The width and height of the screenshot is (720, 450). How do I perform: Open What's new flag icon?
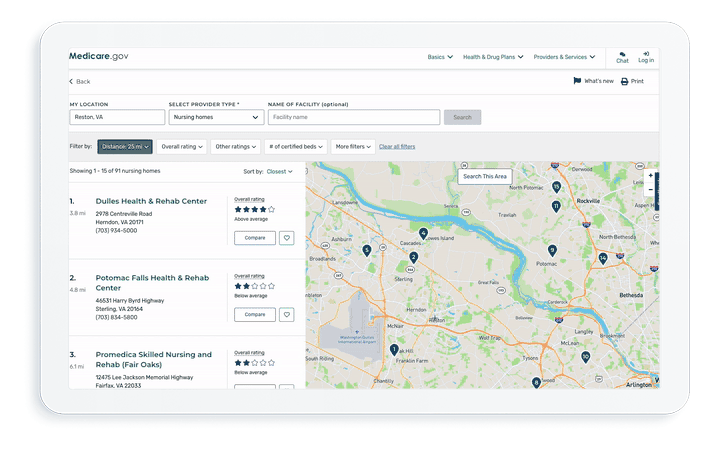(x=577, y=81)
